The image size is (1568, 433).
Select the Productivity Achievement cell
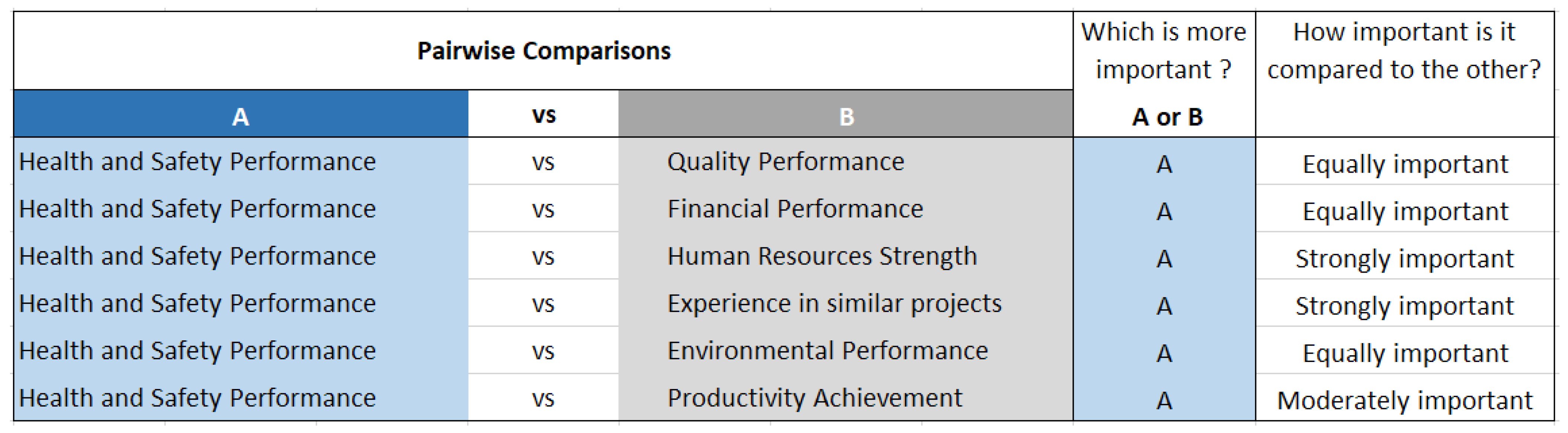[845, 398]
